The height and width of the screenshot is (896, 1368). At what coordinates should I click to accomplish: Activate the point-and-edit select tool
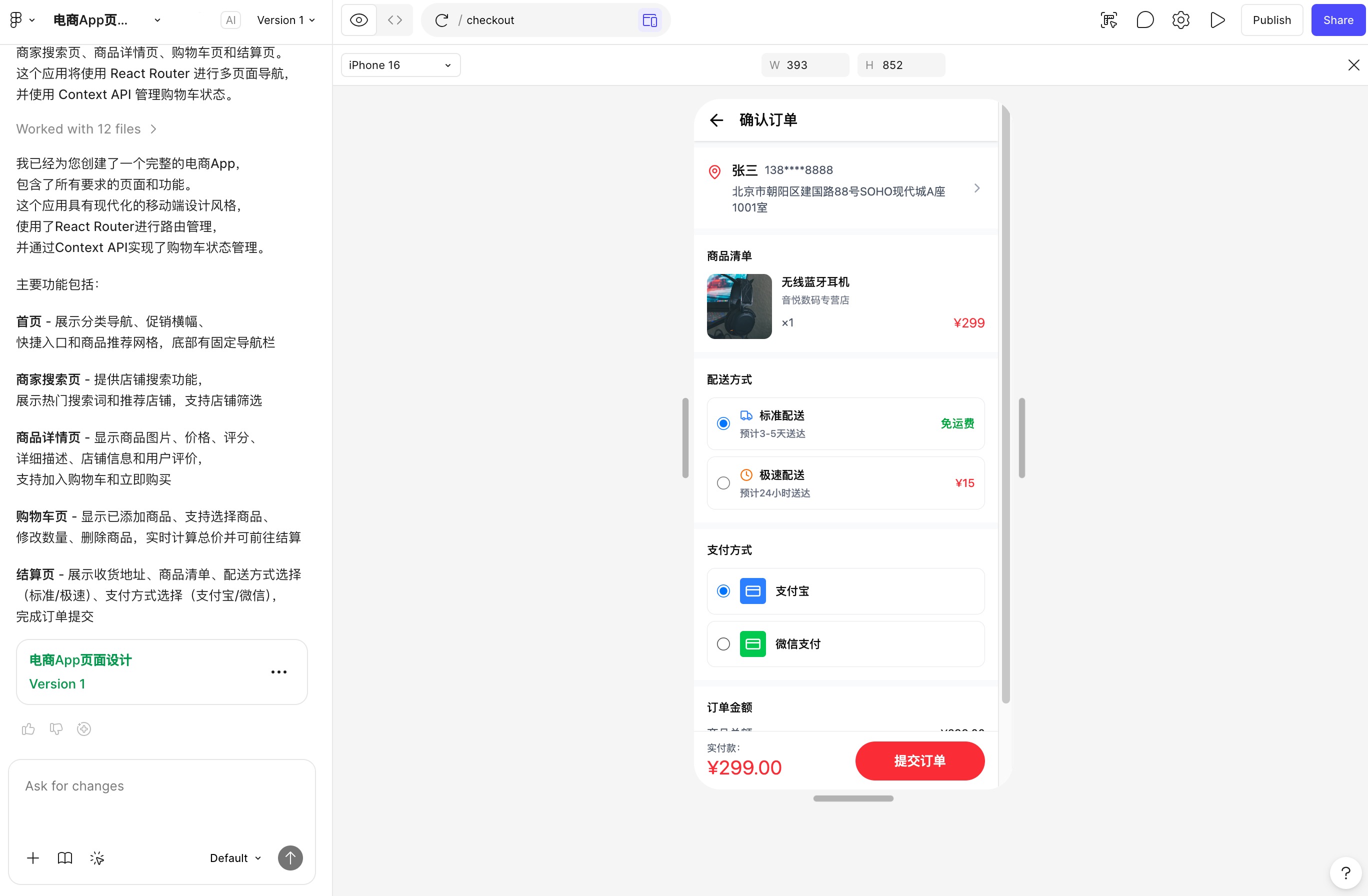coord(1109,20)
